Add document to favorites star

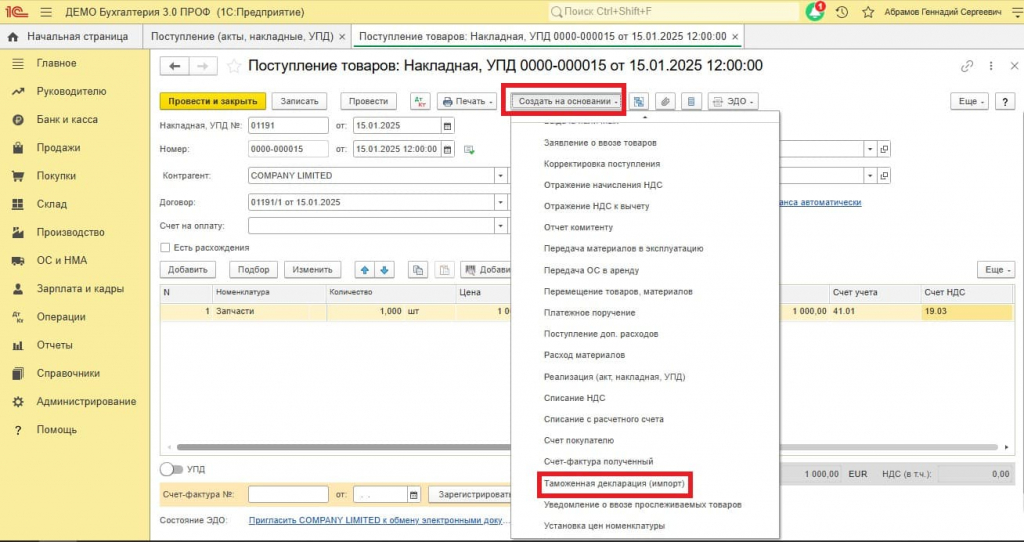tap(234, 66)
